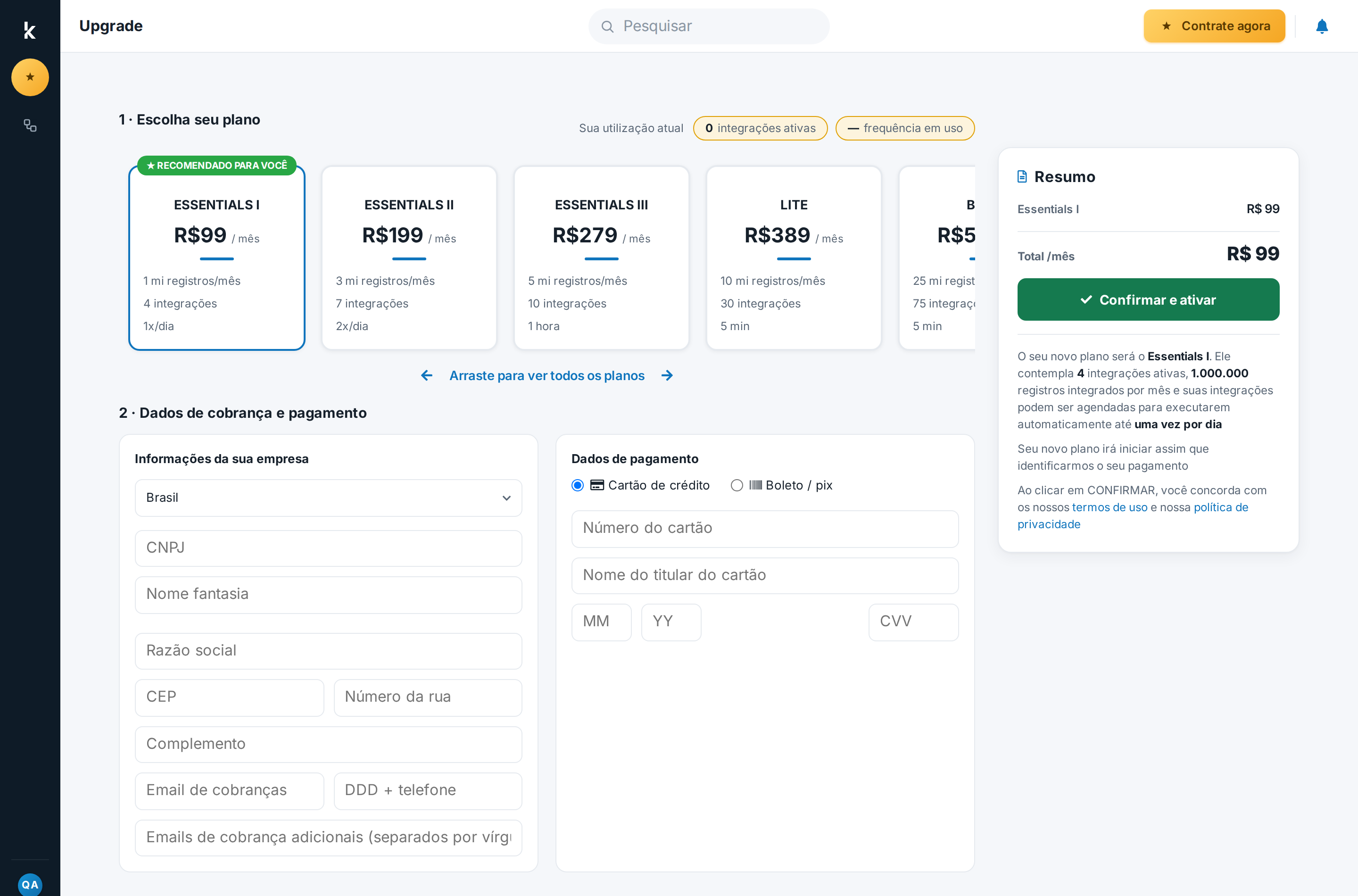The height and width of the screenshot is (896, 1358).
Task: Click Confirmar e ativar button
Action: (1148, 299)
